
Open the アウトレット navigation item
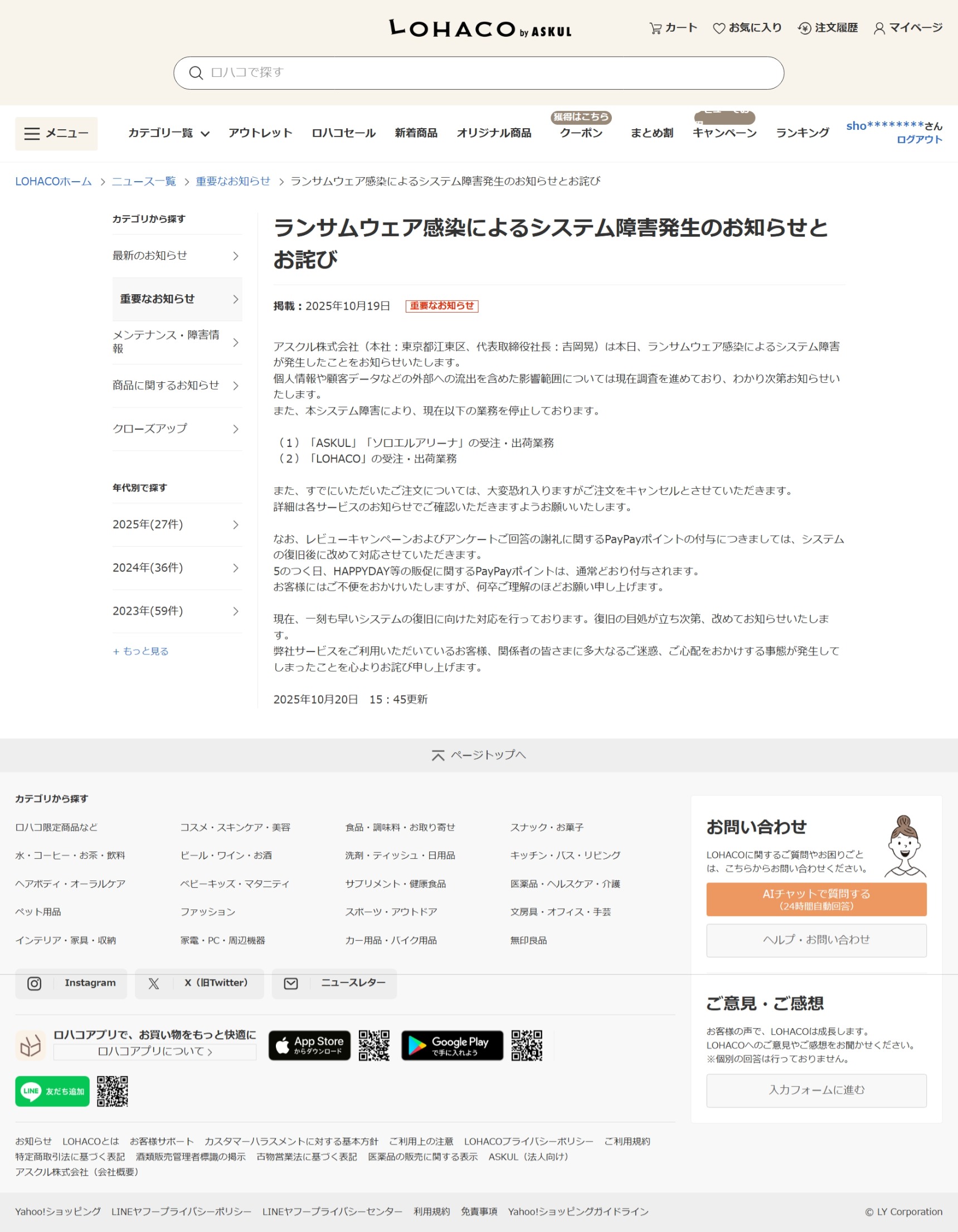260,133
